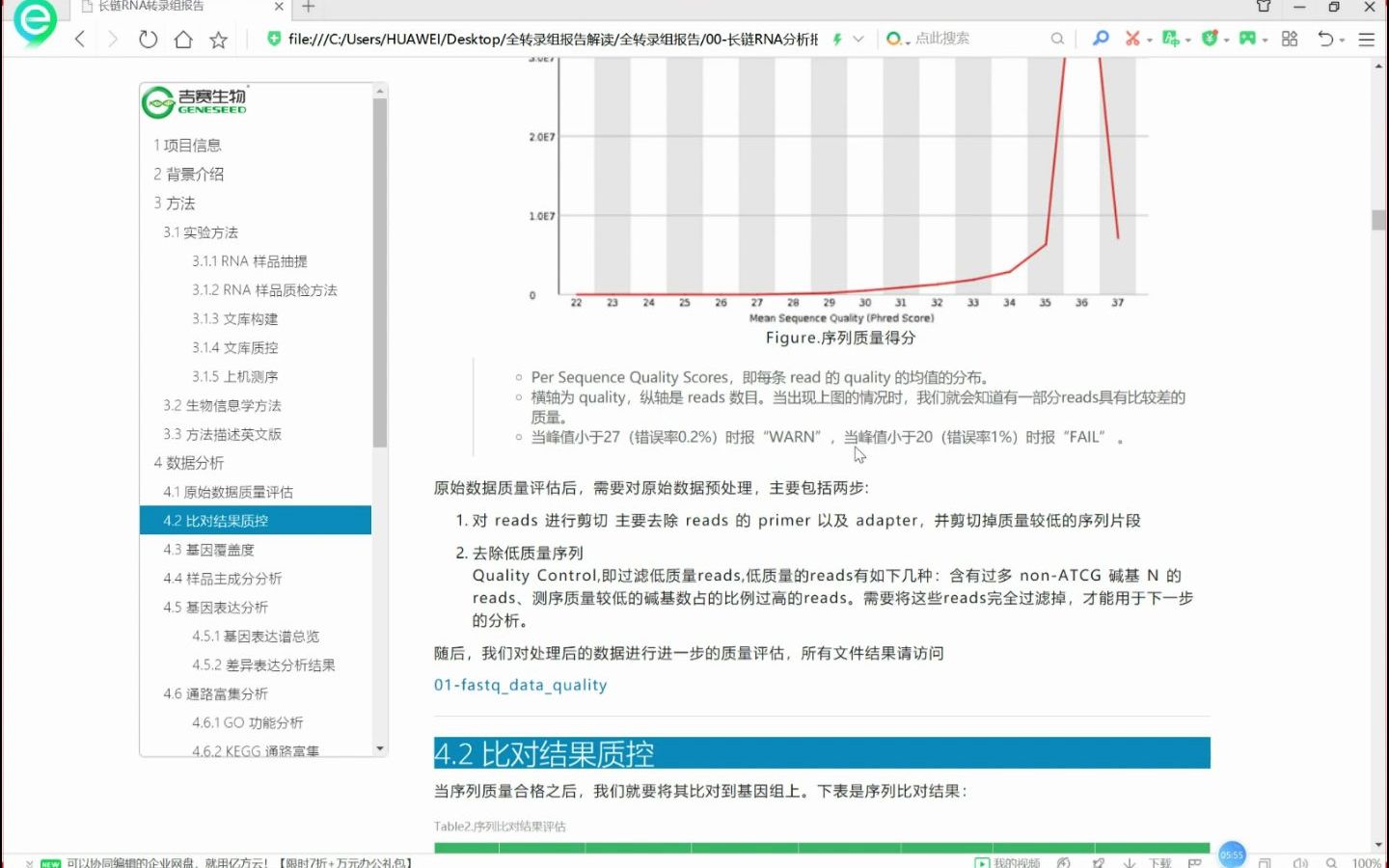Jump to 3.1.1 RNA 样品抽提
1389x868 pixels.
[x=250, y=261]
